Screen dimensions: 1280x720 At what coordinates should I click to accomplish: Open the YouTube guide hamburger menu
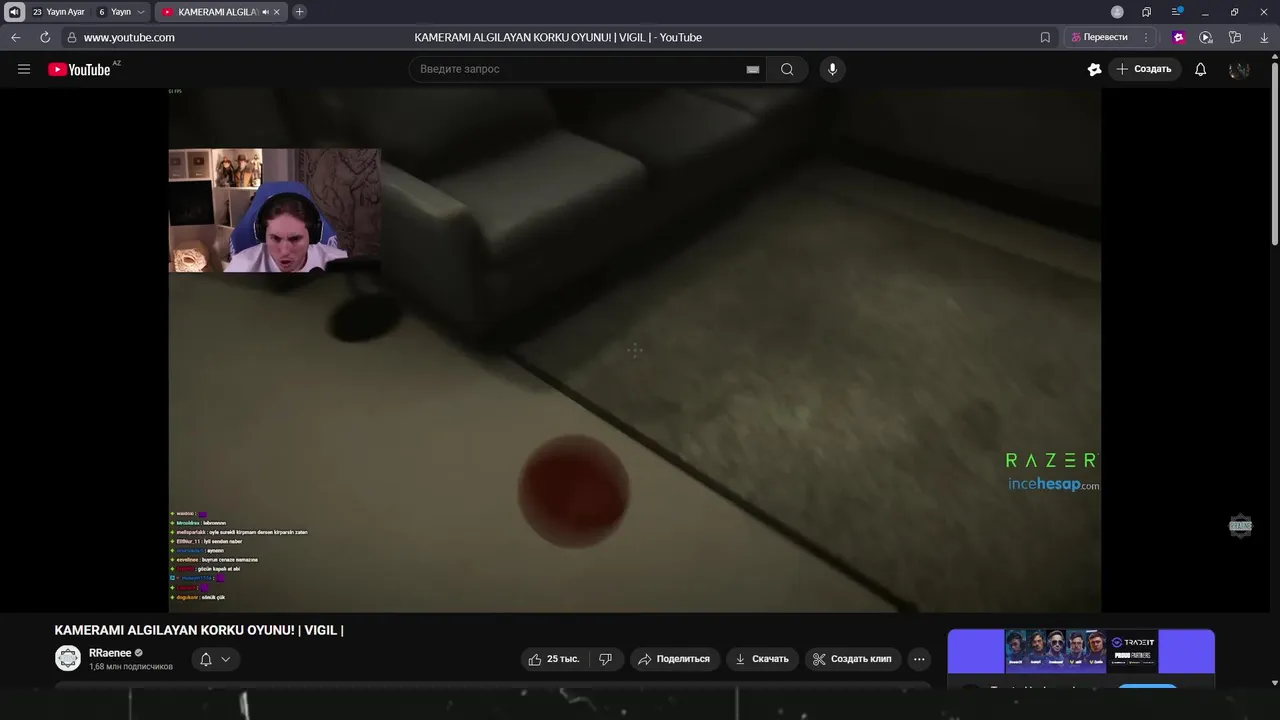click(x=24, y=69)
